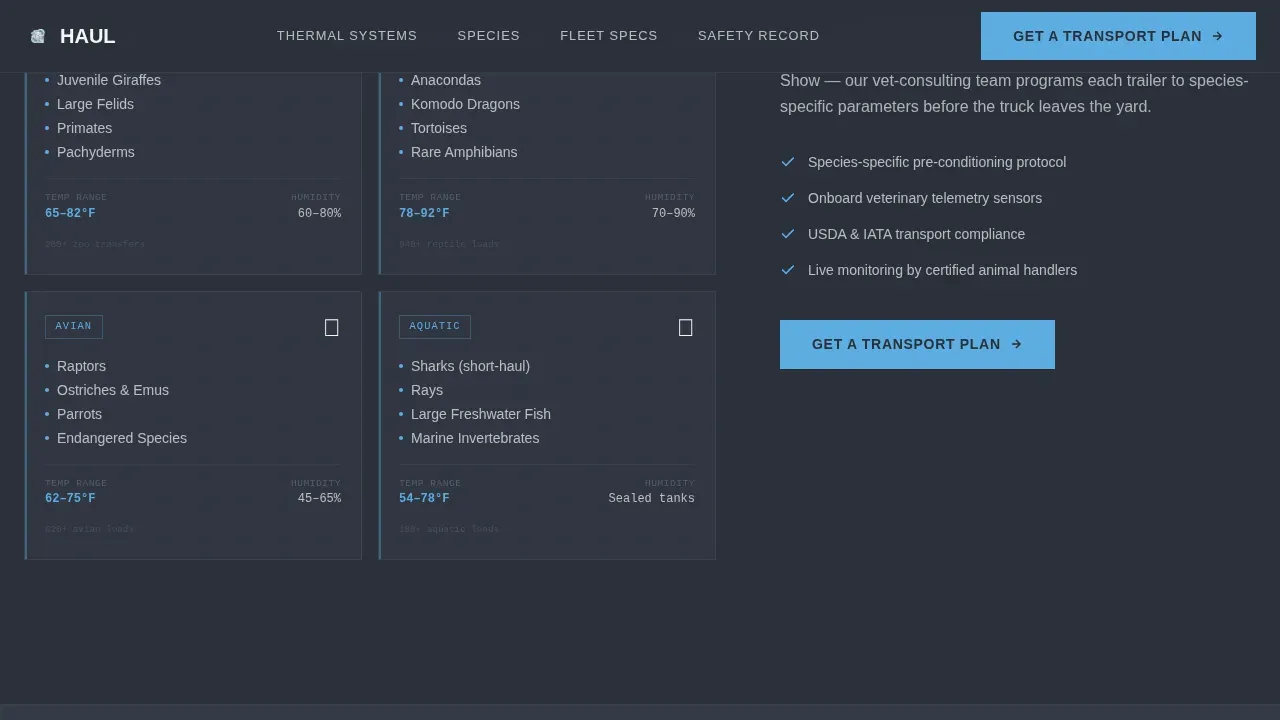Click the Onboard veterinary telemetry sensors text

click(925, 198)
